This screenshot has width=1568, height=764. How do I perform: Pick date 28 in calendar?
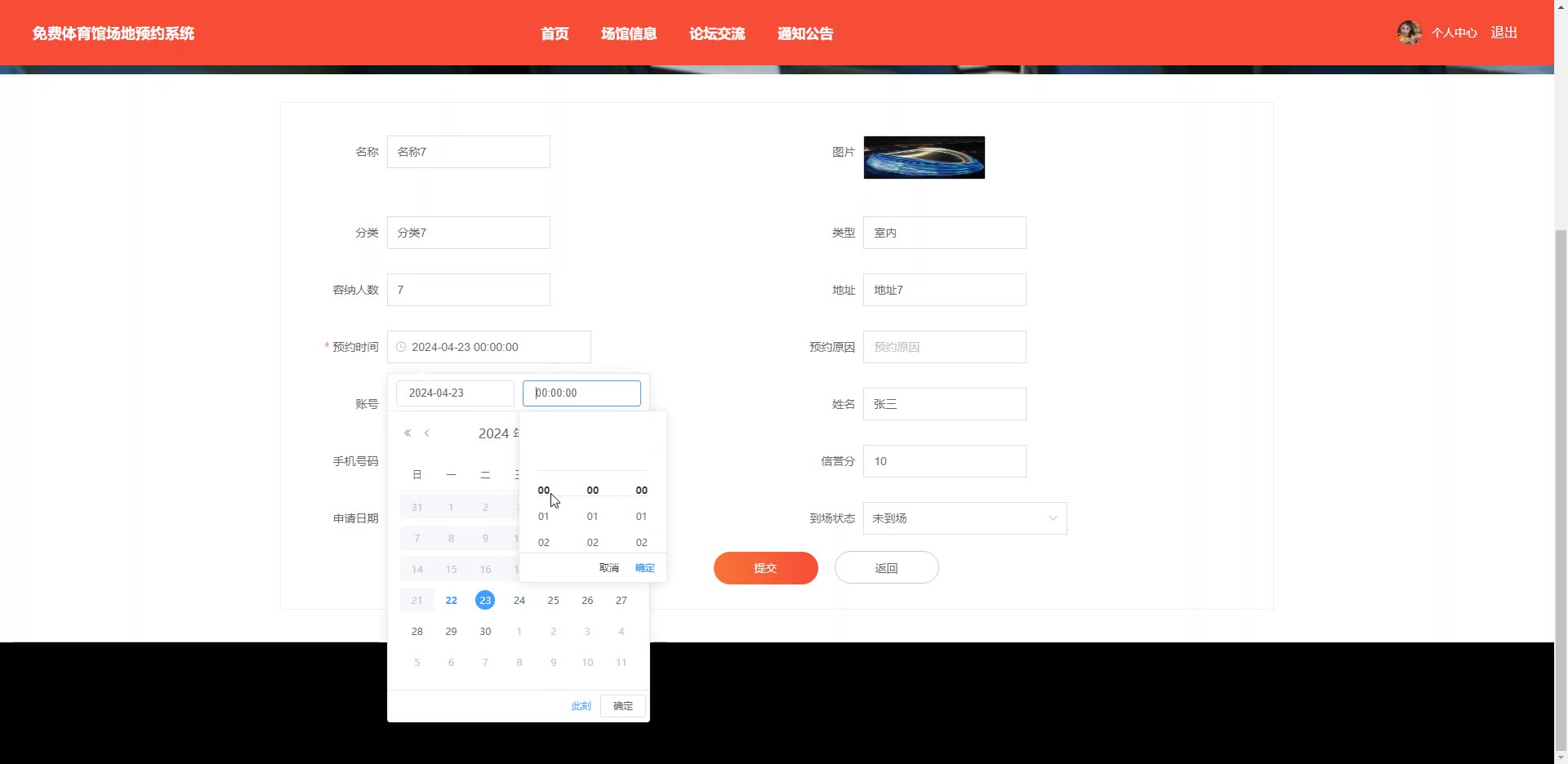(x=417, y=632)
